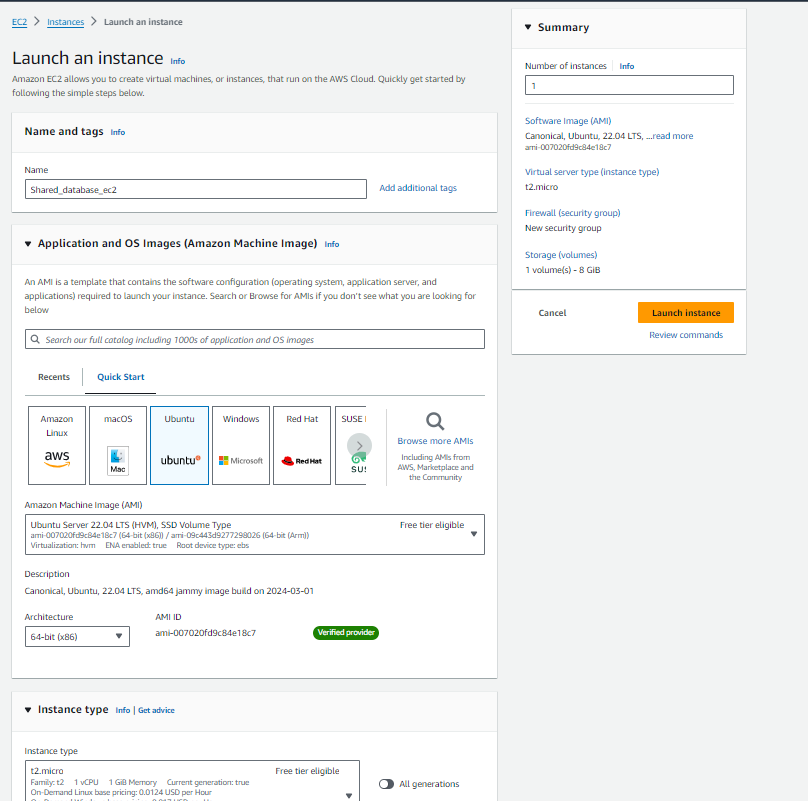Open the Amazon Machine Image selection dropdown
The height and width of the screenshot is (801, 808).
255,535
